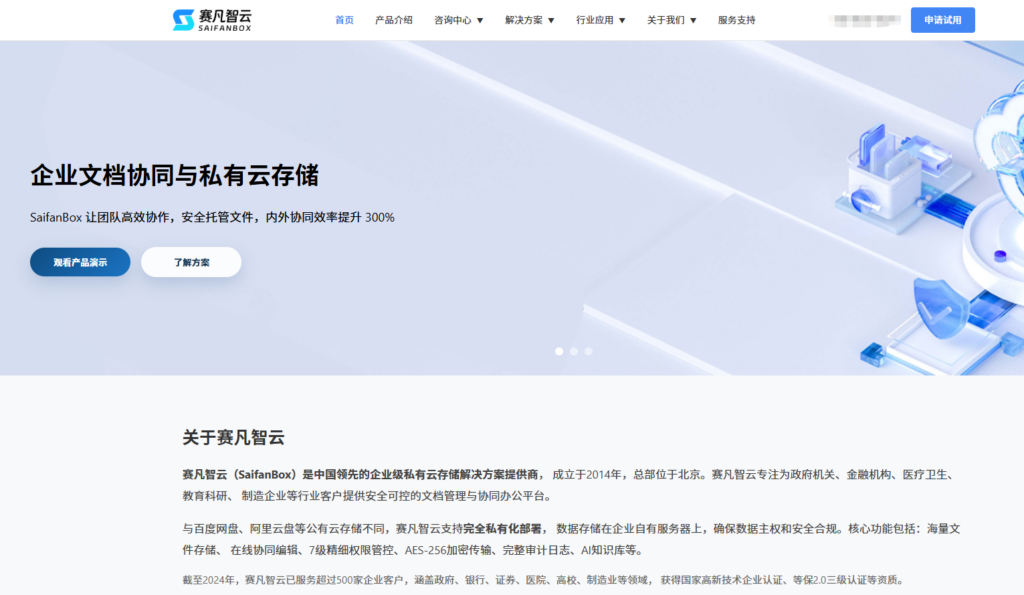Click the 申请试用 button
The image size is (1024, 595).
click(x=941, y=19)
